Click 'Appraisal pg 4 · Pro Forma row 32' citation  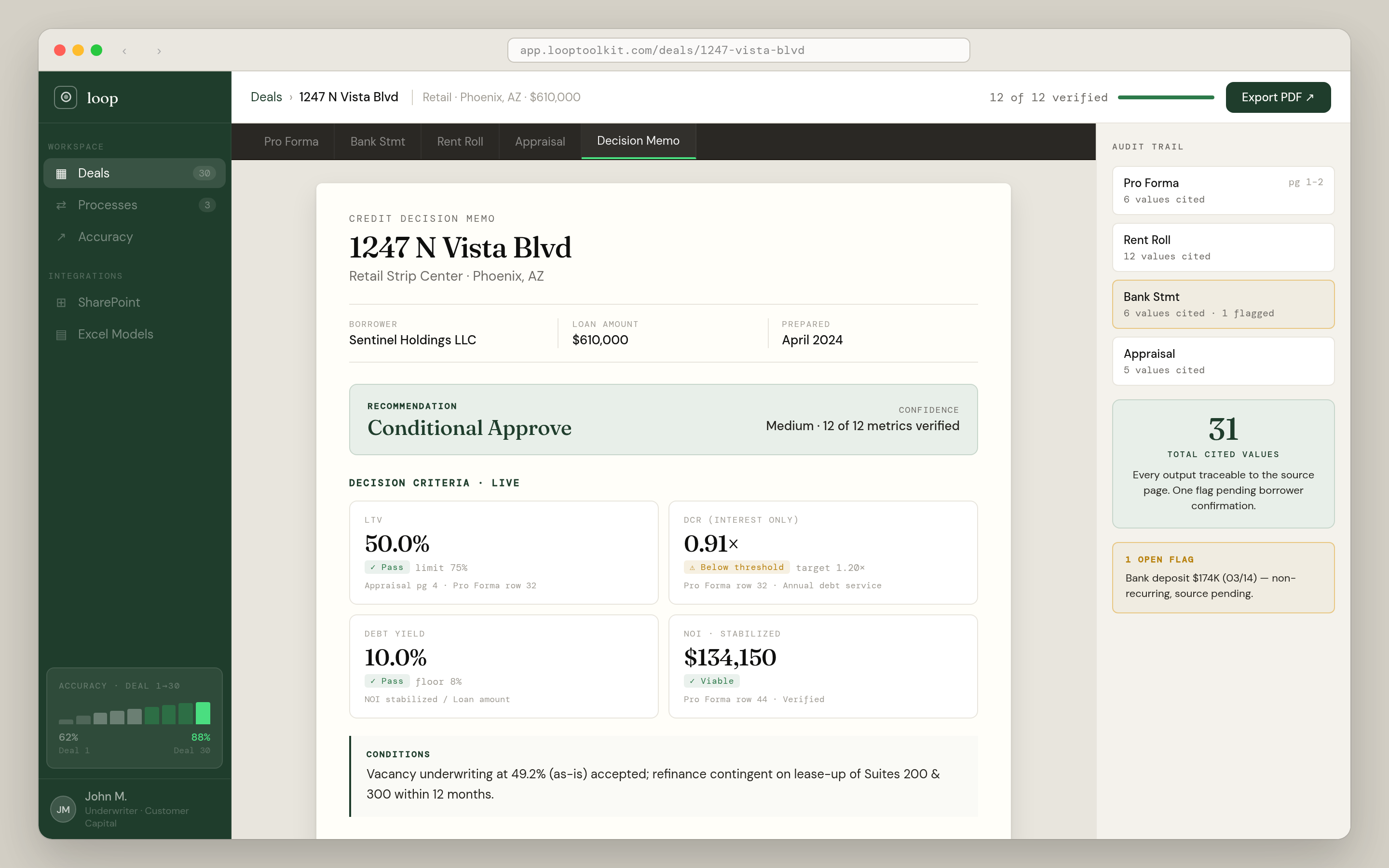450,585
